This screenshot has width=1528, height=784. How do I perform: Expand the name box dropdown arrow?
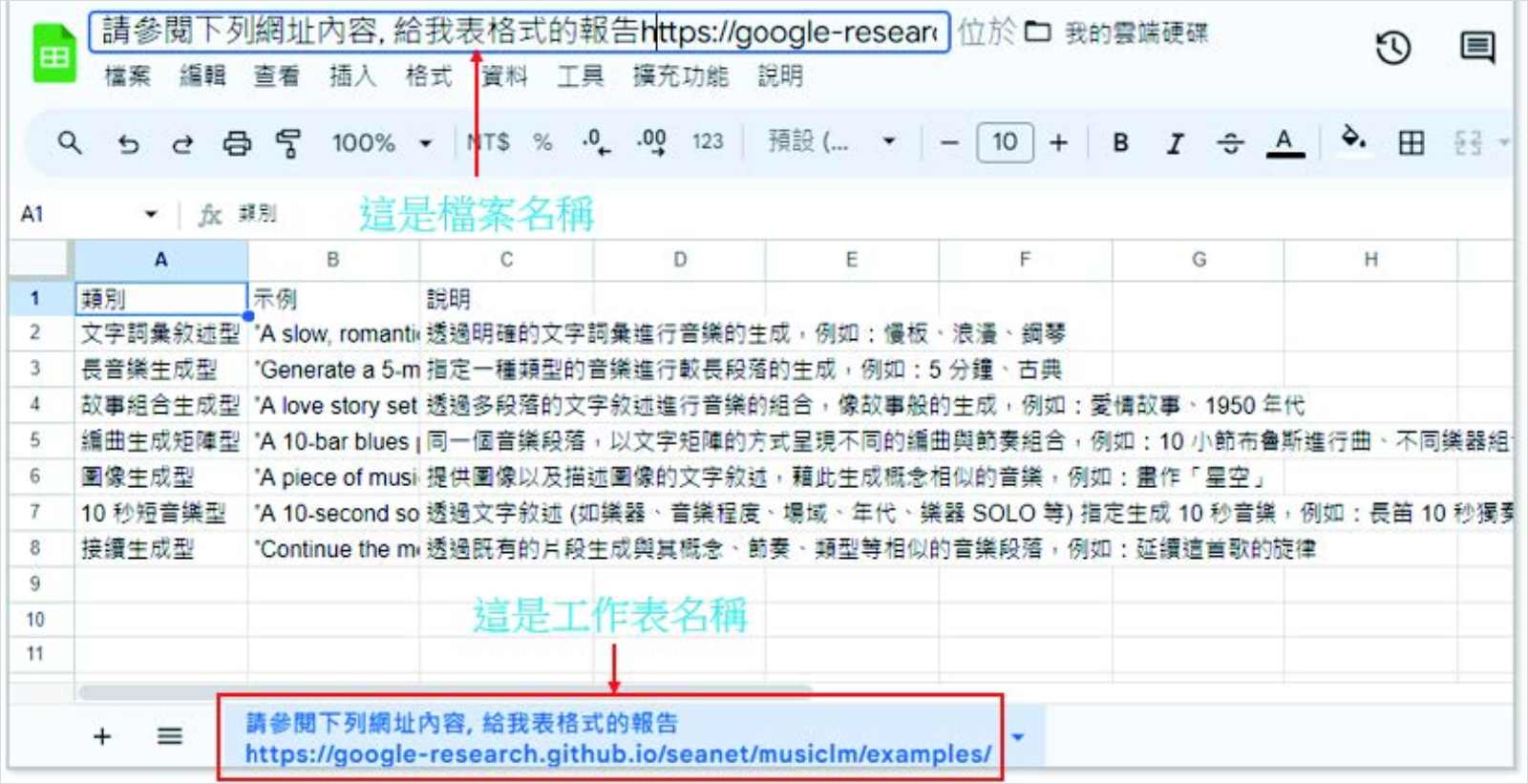tap(151, 214)
